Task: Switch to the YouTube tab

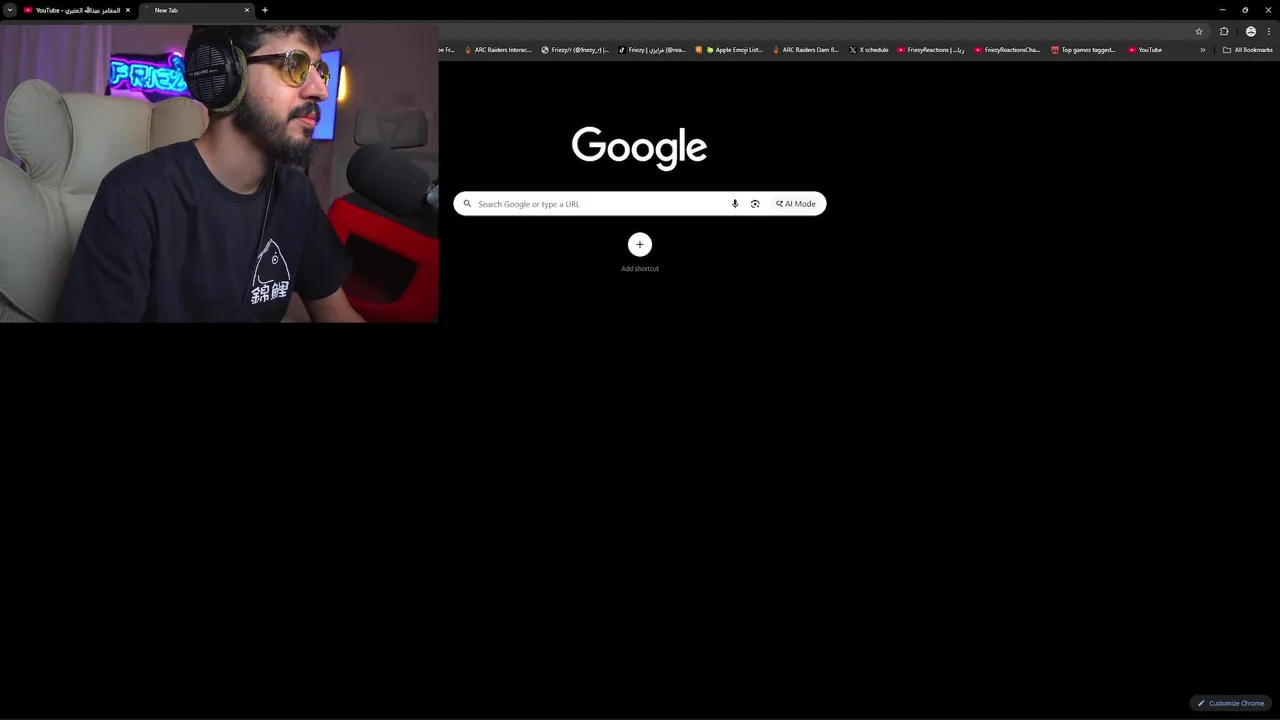Action: tap(77, 10)
